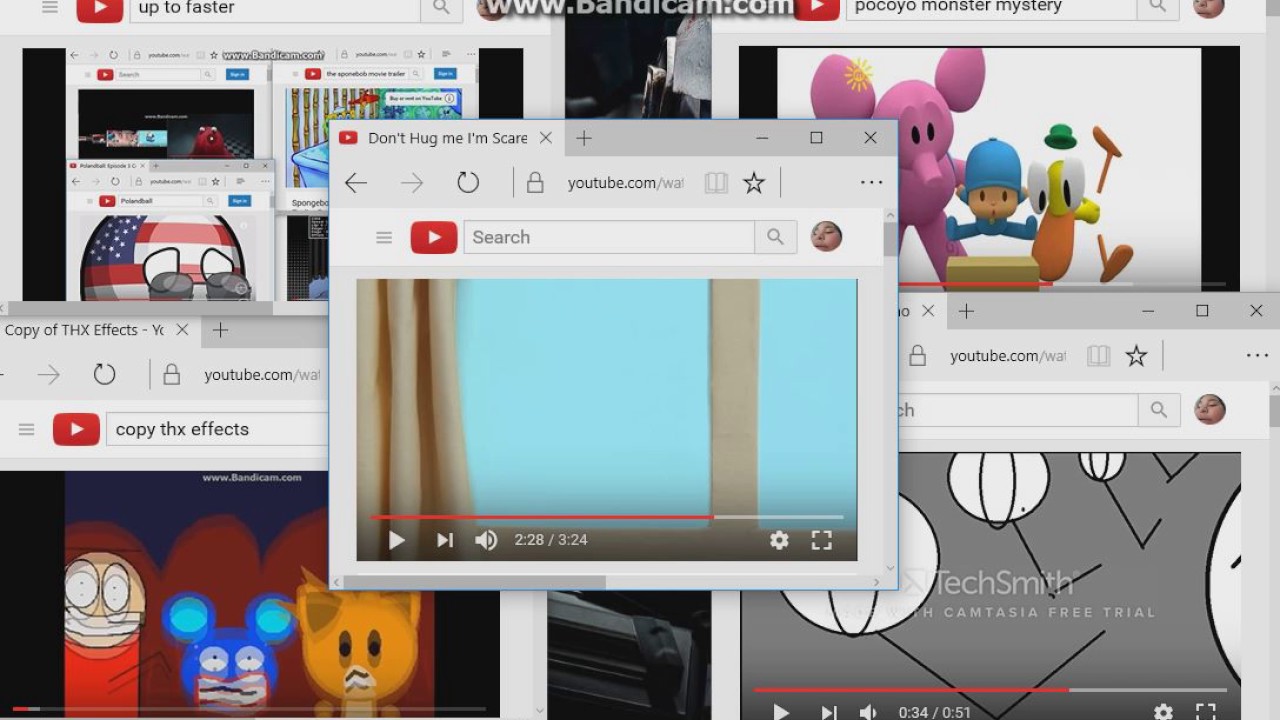Click Forward arrow in Don't Hug Me window
1280x720 pixels.
click(412, 182)
